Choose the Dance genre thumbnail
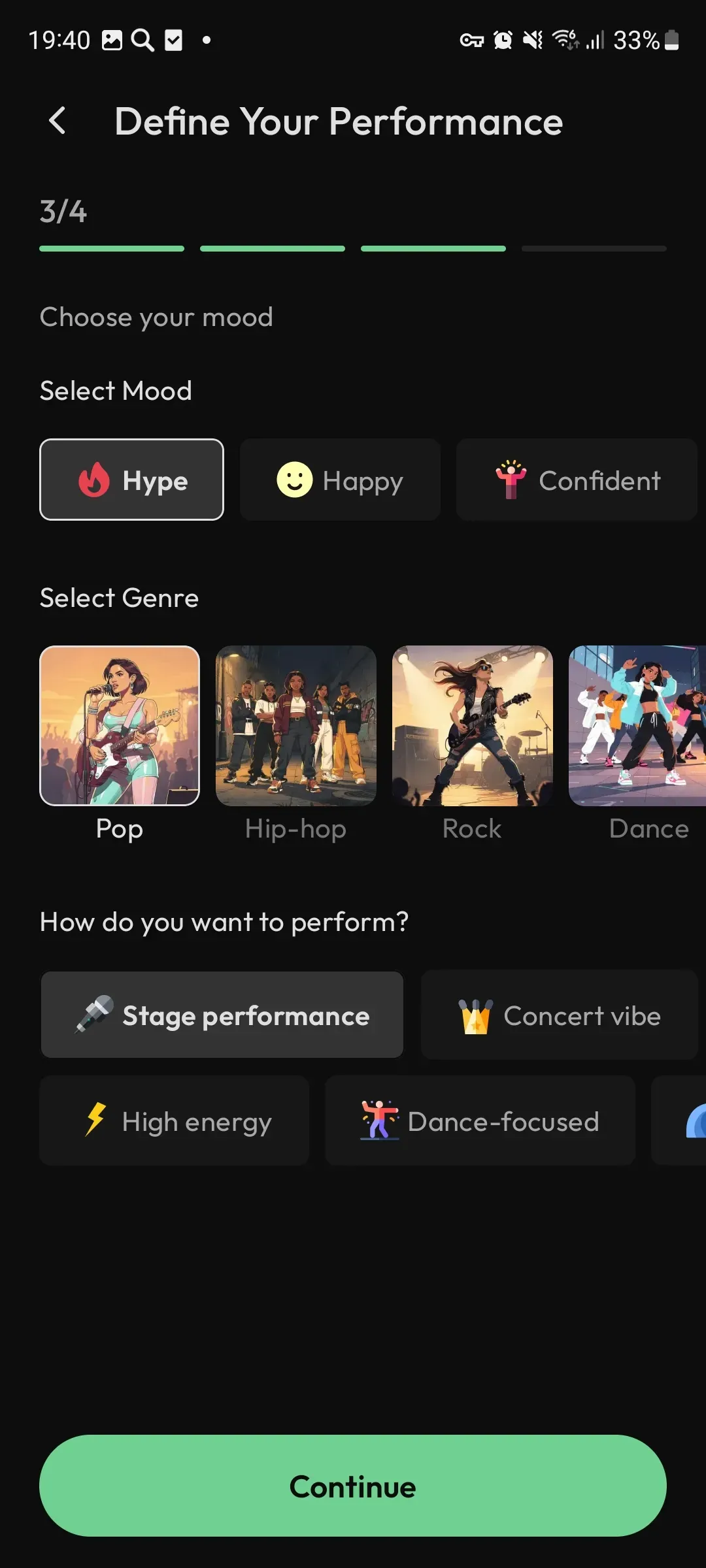706x1568 pixels. click(x=637, y=726)
